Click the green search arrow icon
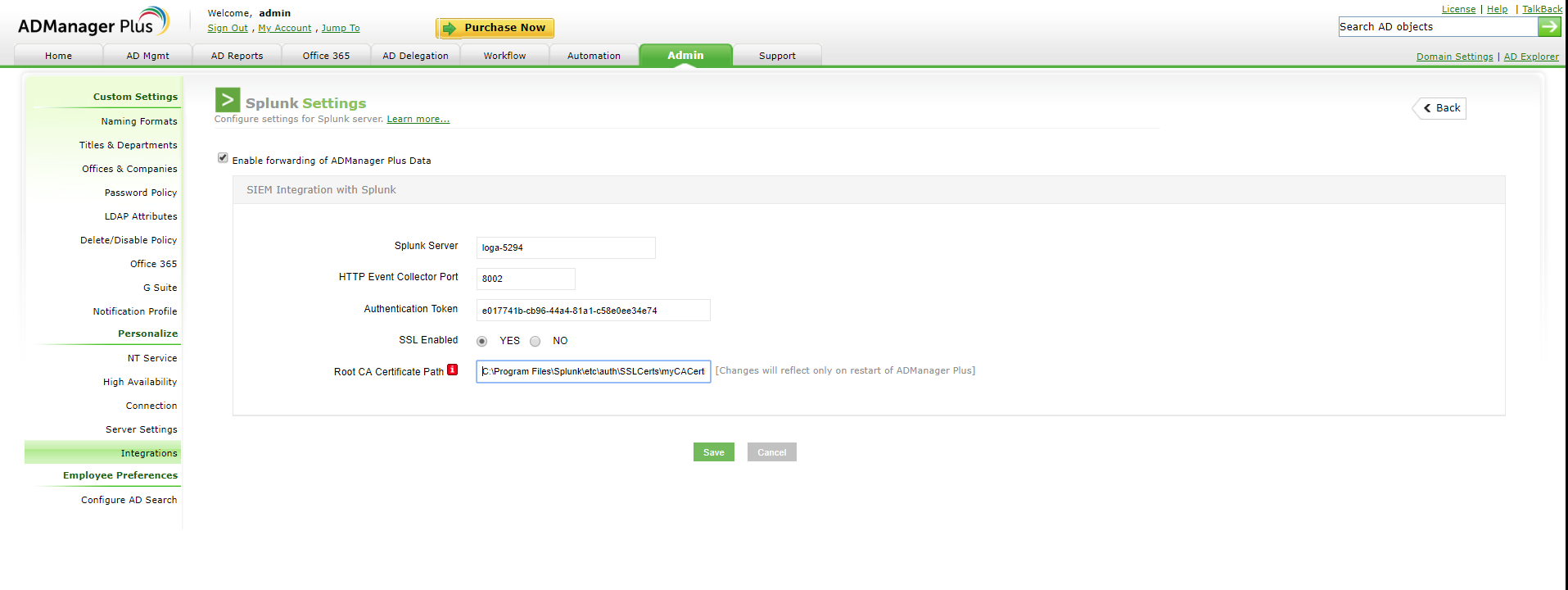The width and height of the screenshot is (1568, 590). pos(1549,27)
